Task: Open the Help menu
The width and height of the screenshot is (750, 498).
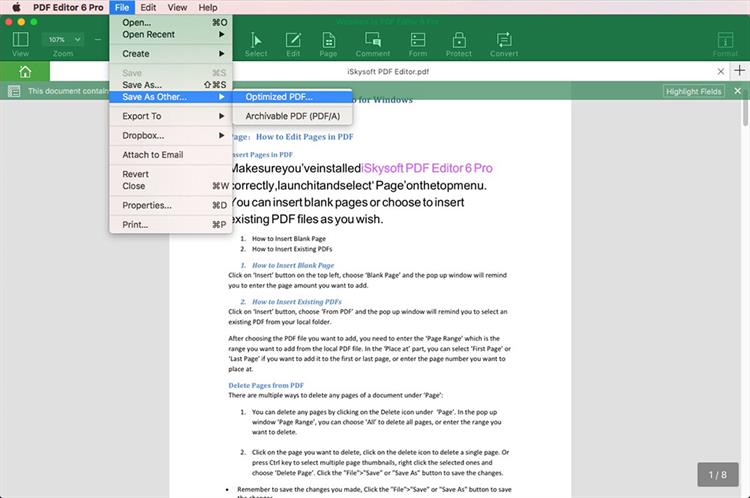Action: (208, 7)
